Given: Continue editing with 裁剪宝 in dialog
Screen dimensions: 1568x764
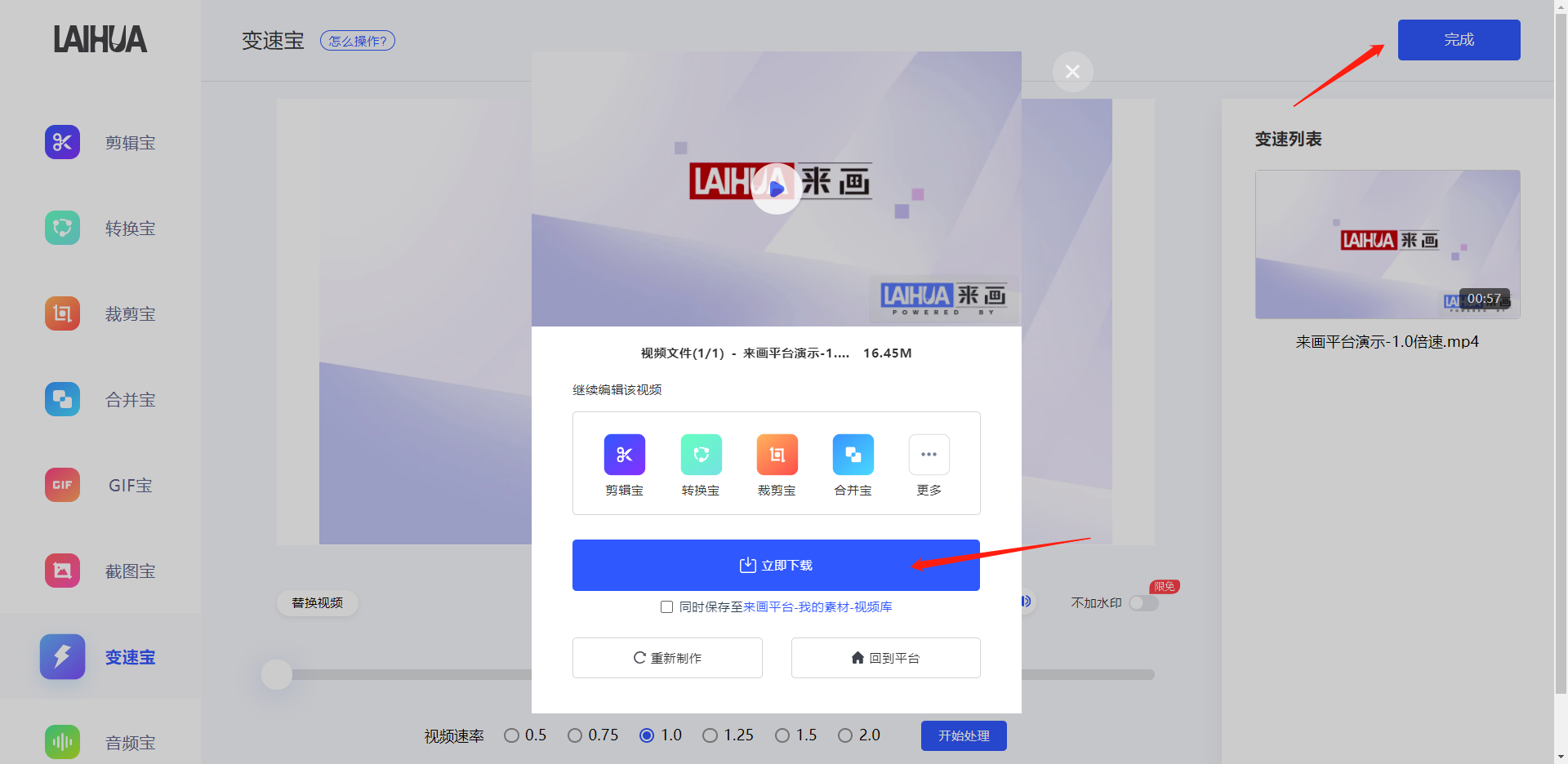Looking at the screenshot, I should click(x=777, y=465).
